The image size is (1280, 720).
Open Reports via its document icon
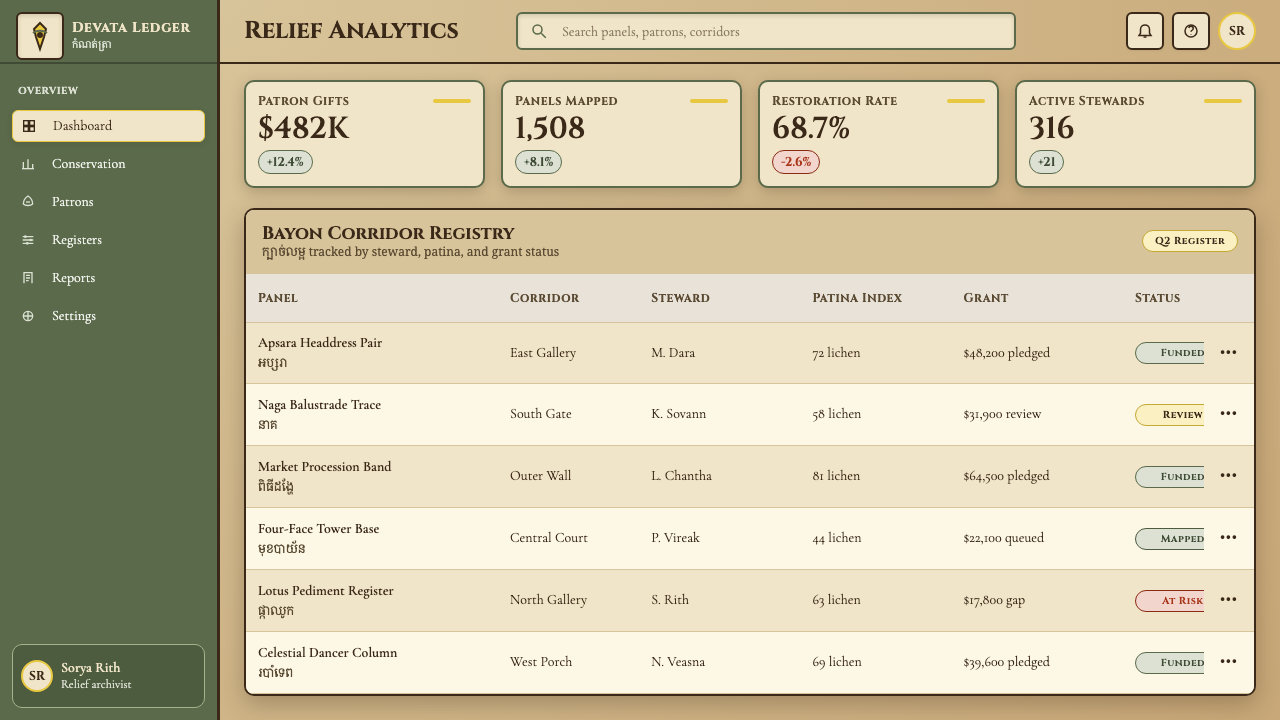[x=28, y=278]
